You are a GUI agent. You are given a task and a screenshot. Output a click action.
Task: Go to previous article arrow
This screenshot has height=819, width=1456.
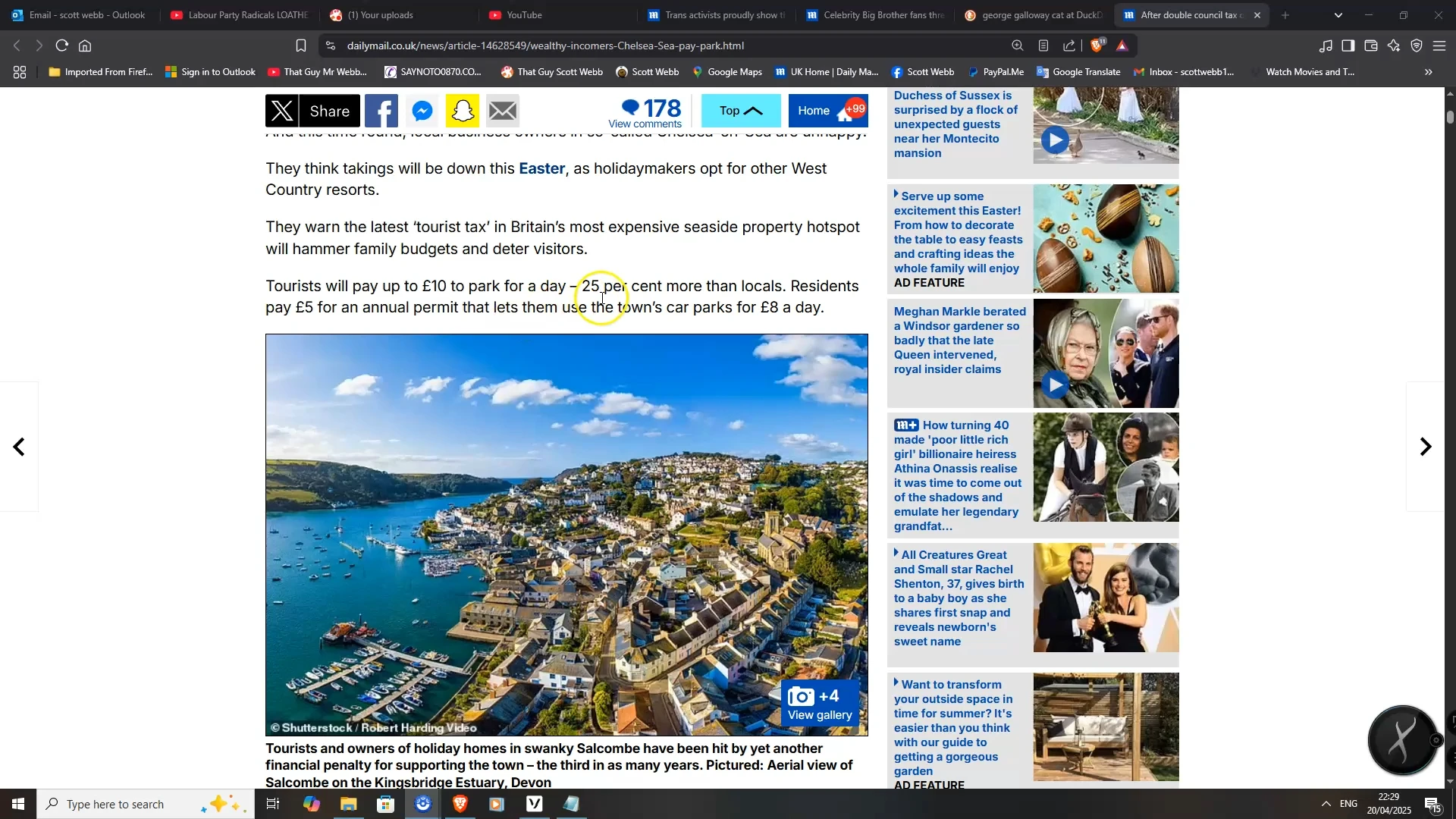pos(19,447)
